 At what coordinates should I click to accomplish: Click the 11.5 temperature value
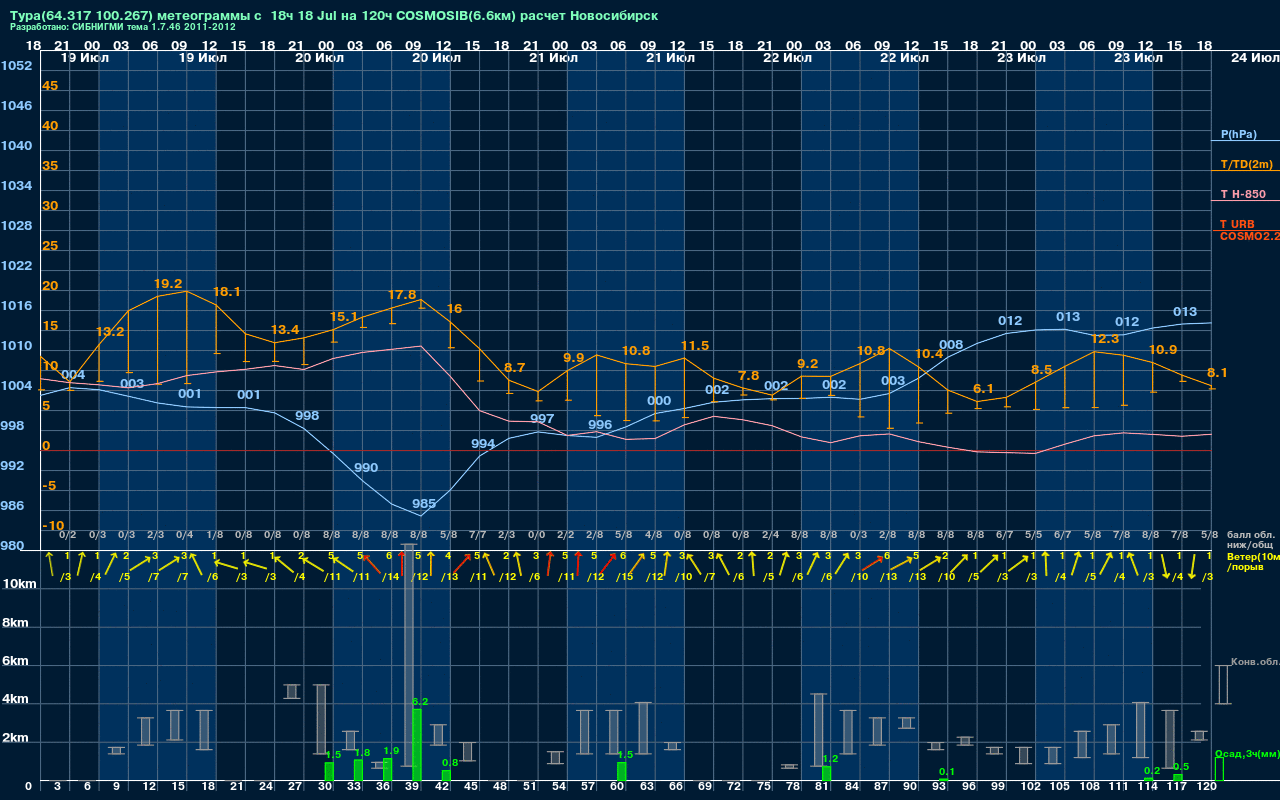pos(695,346)
